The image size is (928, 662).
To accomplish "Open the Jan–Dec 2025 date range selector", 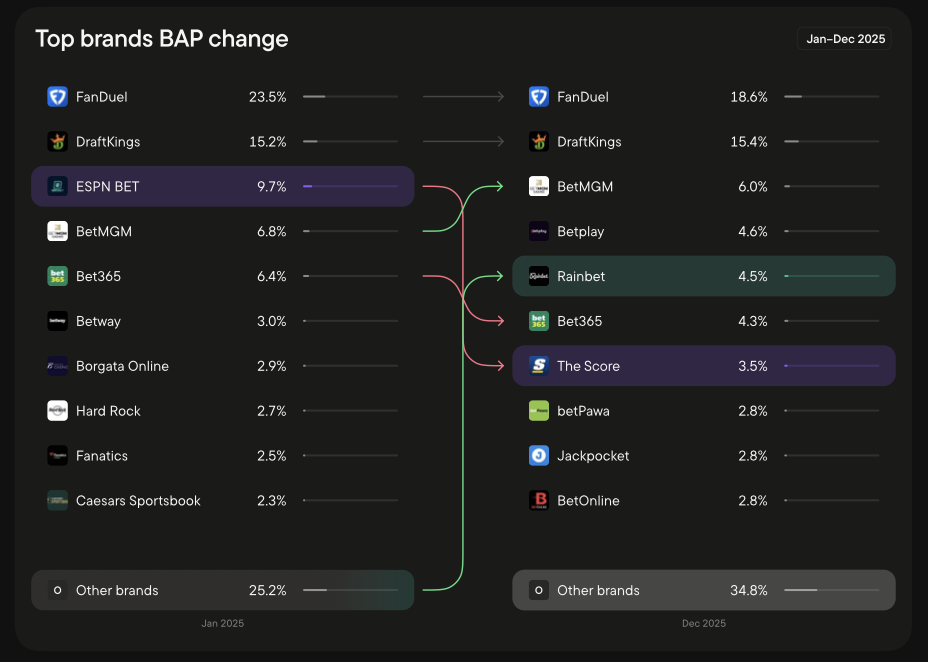I will [844, 39].
